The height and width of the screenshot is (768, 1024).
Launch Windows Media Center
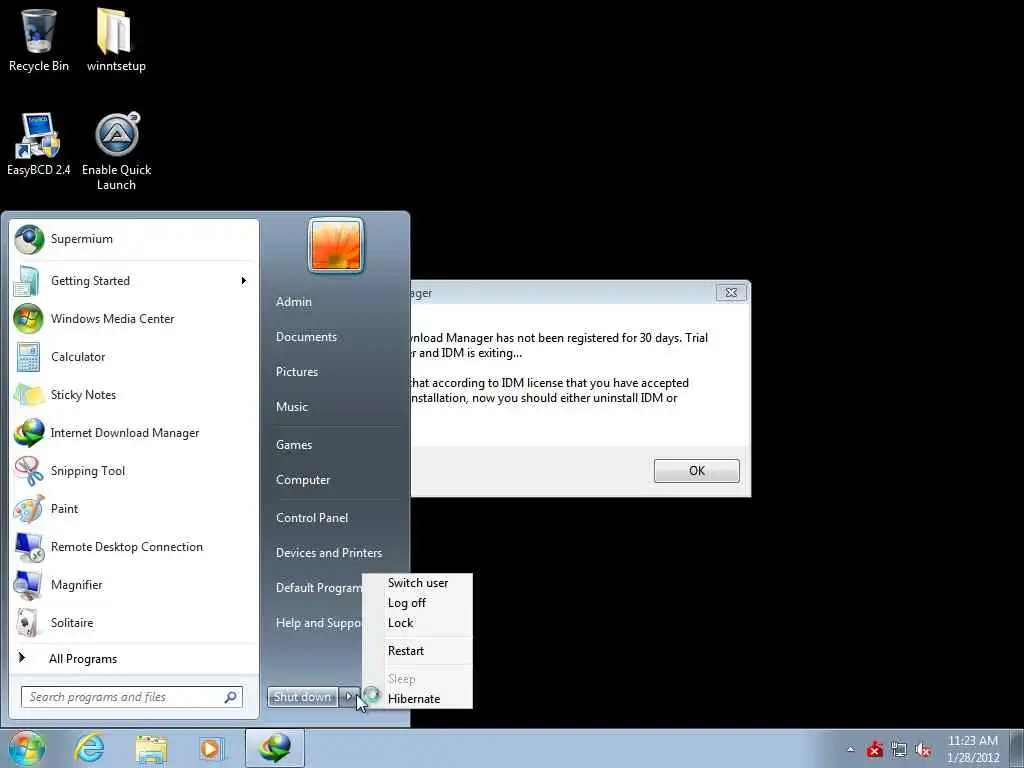(x=135, y=319)
